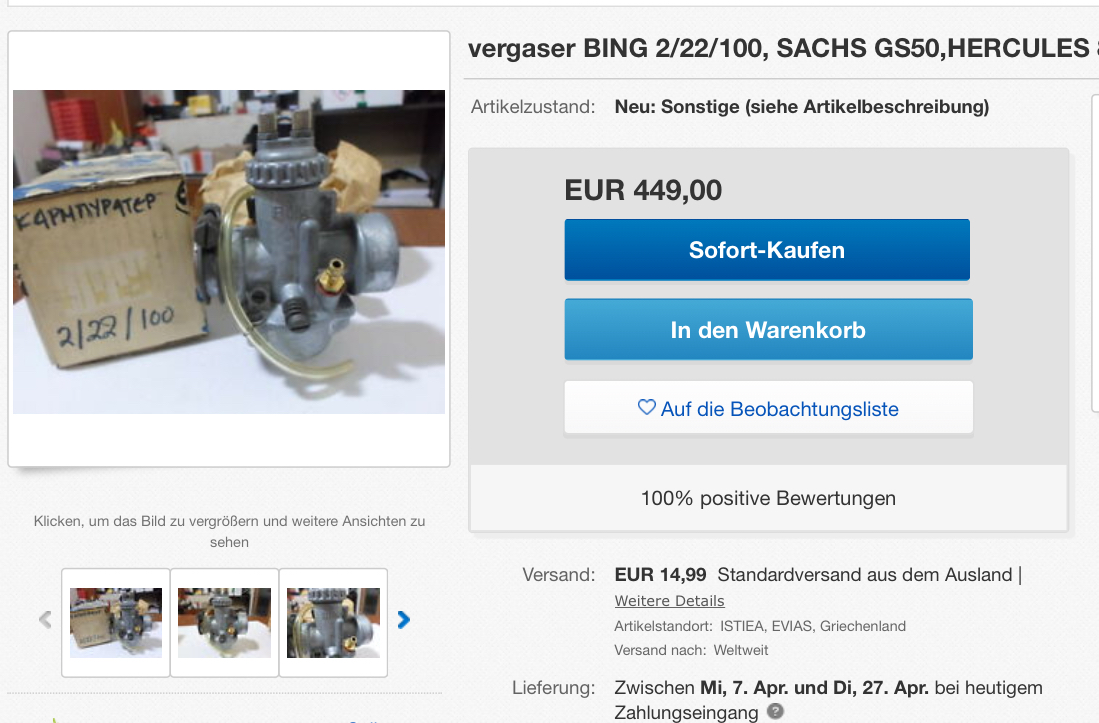Show previous thumbnails with gray left arrow
The height and width of the screenshot is (723, 1099).
click(46, 620)
